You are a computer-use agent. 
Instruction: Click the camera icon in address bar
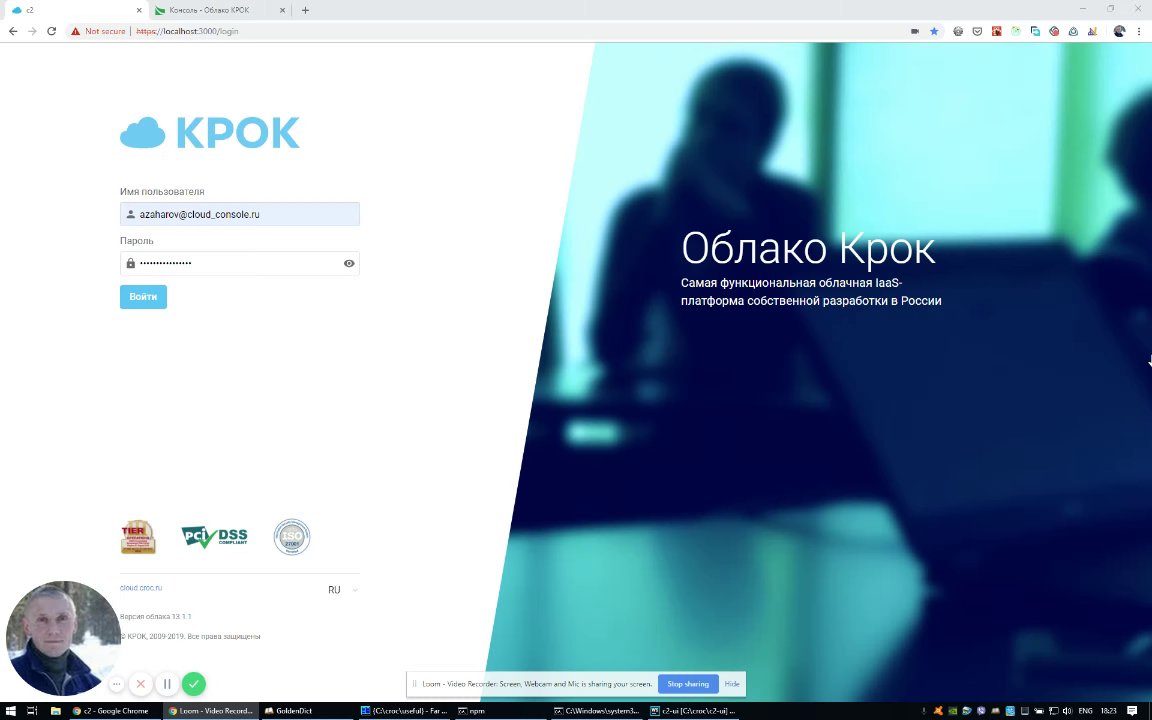coord(915,32)
